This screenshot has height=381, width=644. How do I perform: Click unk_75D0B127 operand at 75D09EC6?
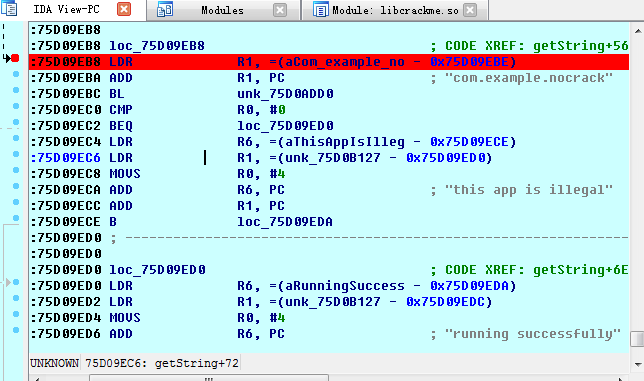333,158
